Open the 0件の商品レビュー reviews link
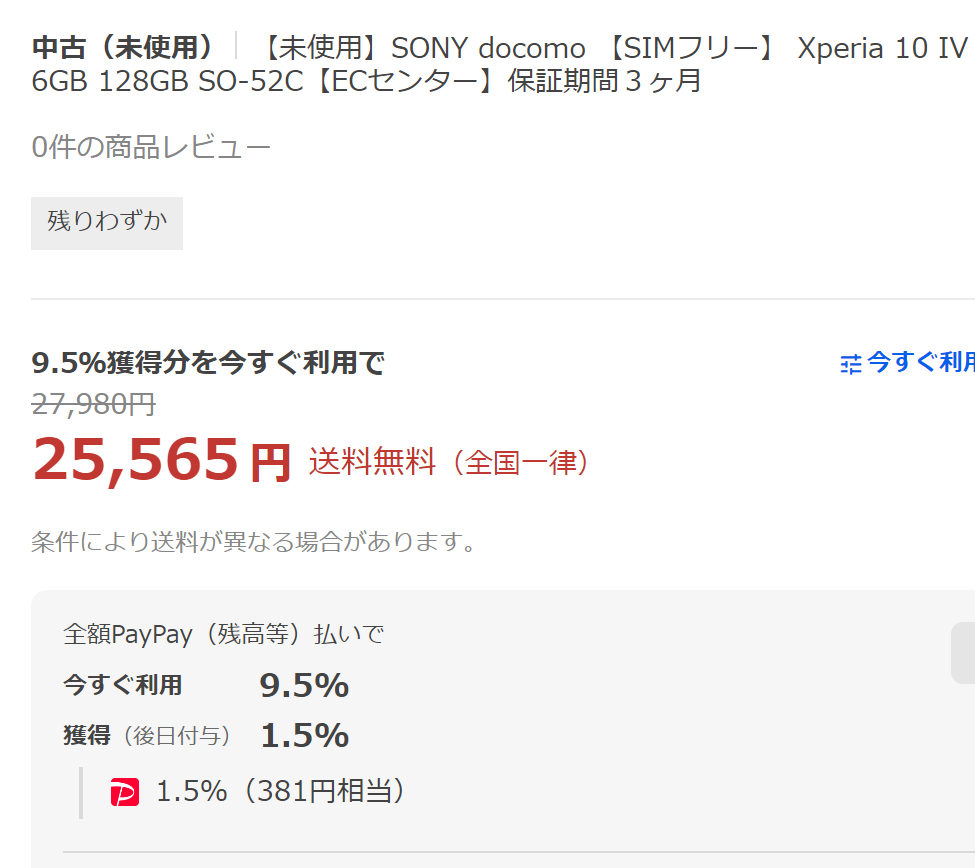This screenshot has height=868, width=975. click(151, 148)
